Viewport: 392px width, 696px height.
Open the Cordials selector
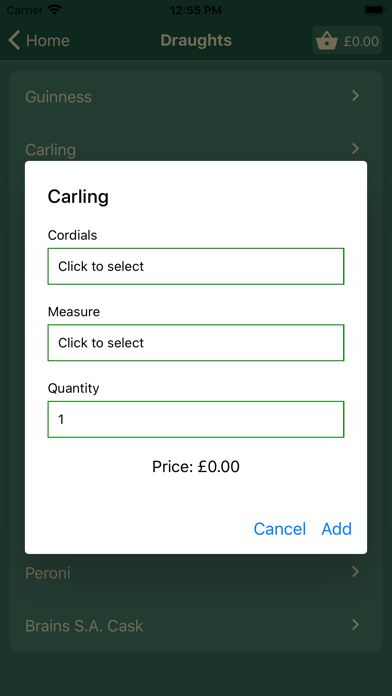point(196,266)
